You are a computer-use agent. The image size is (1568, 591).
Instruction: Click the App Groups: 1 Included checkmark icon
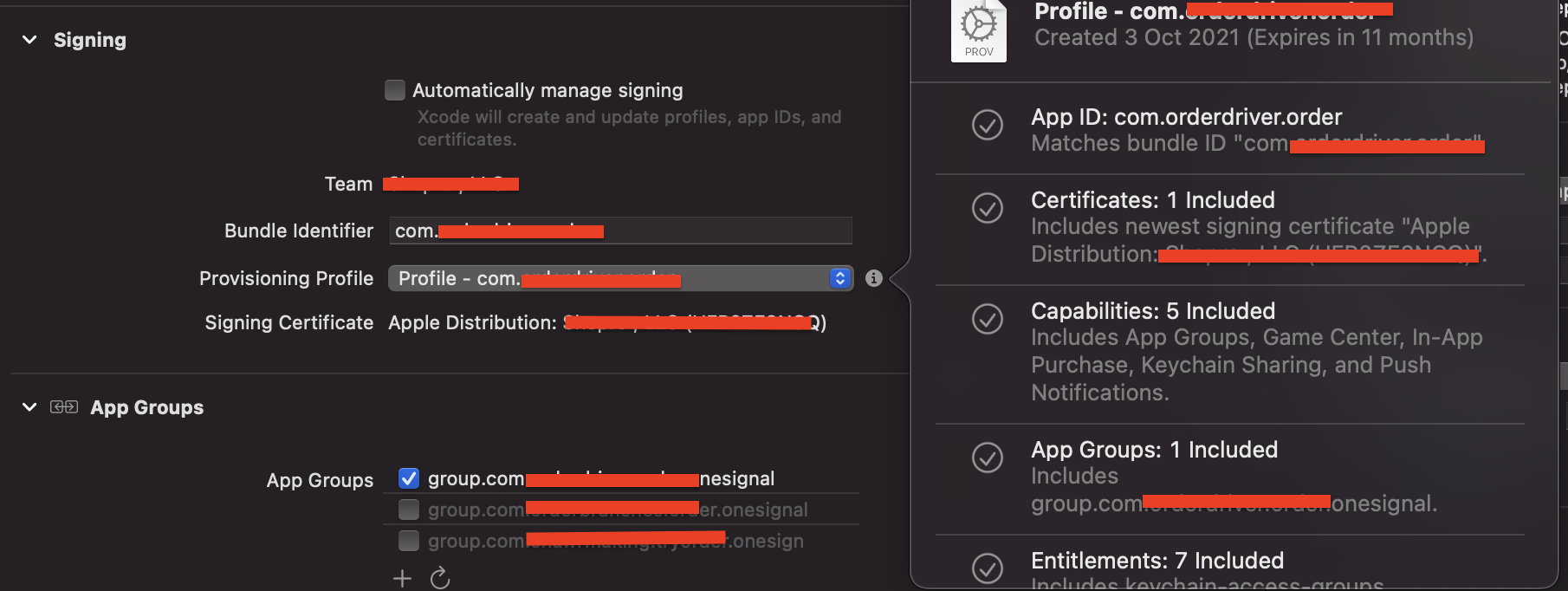click(988, 458)
